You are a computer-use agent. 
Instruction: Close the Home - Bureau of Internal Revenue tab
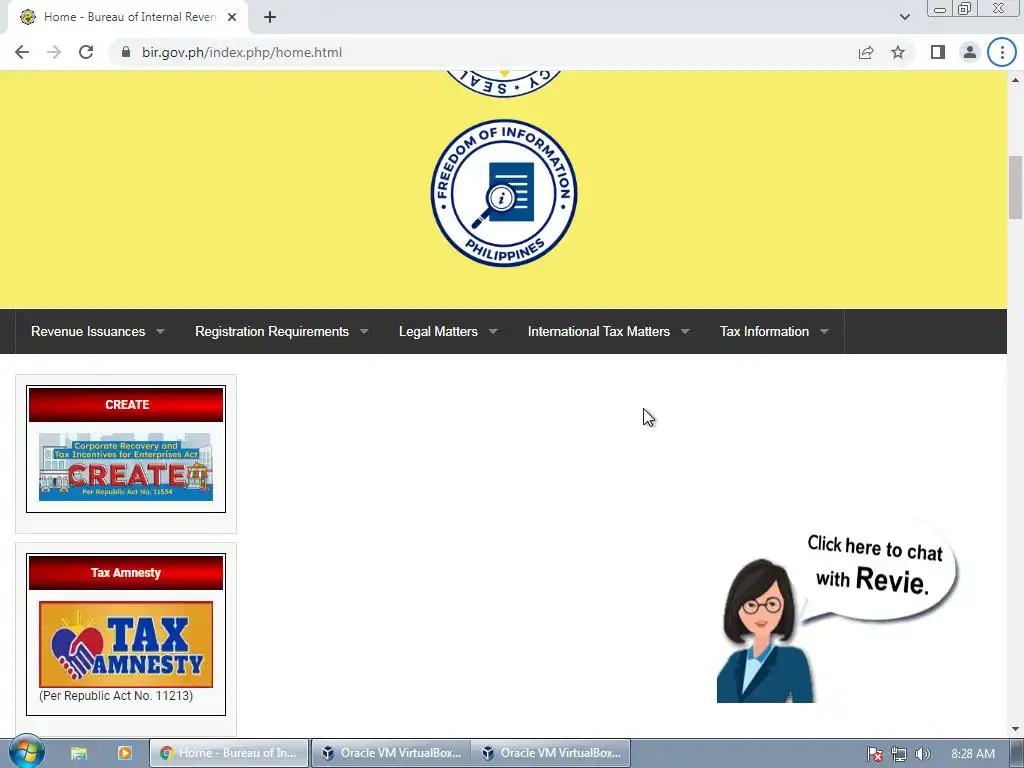click(x=232, y=17)
